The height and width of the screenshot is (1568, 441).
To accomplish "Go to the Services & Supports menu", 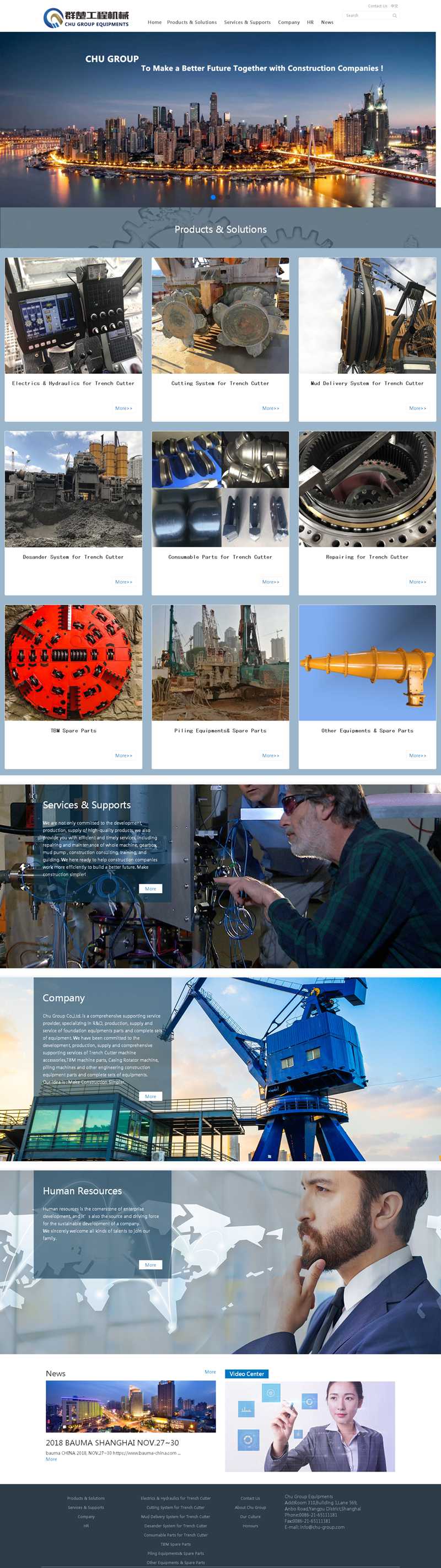I will (247, 23).
